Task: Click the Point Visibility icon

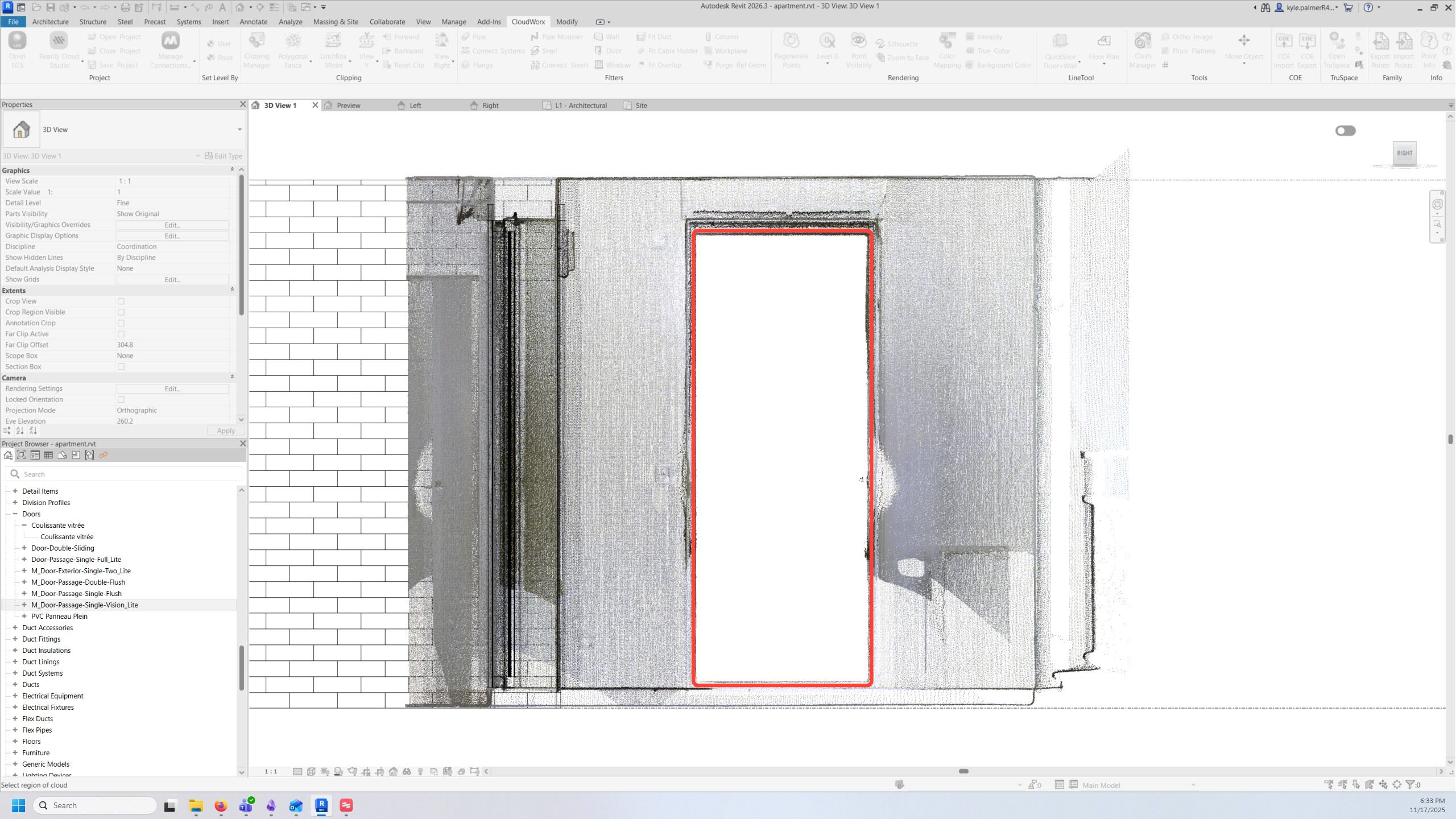Action: coord(858,41)
